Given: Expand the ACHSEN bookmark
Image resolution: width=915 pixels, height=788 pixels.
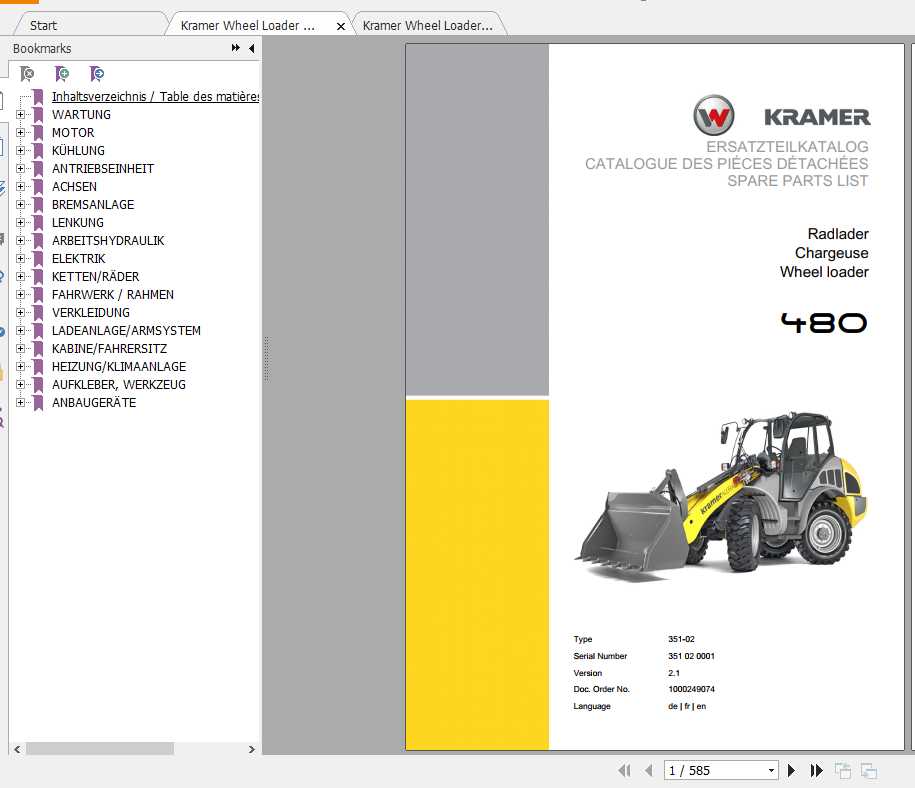Looking at the screenshot, I should coord(20,187).
